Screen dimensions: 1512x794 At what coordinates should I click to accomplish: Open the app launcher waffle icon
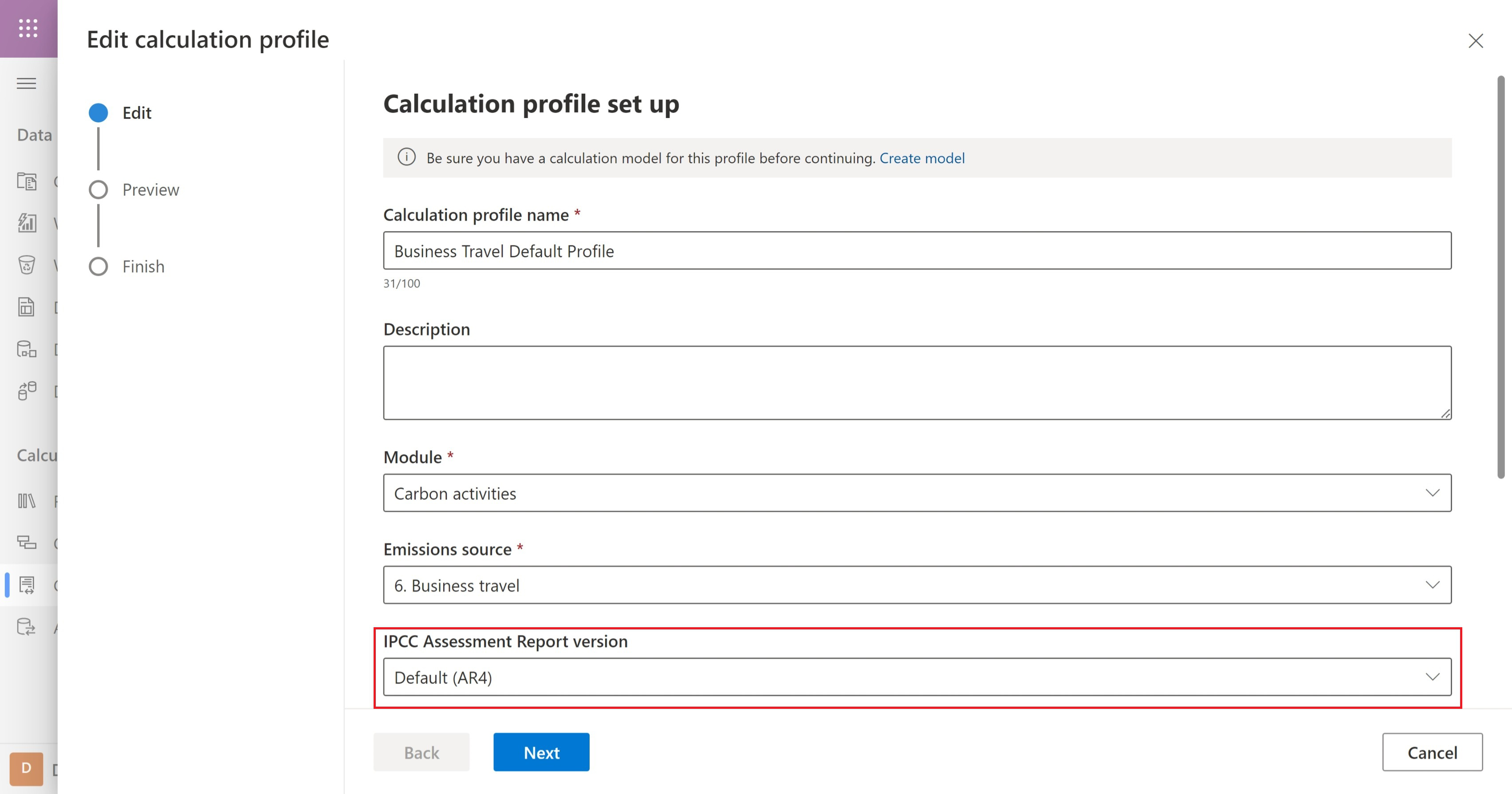coord(28,28)
